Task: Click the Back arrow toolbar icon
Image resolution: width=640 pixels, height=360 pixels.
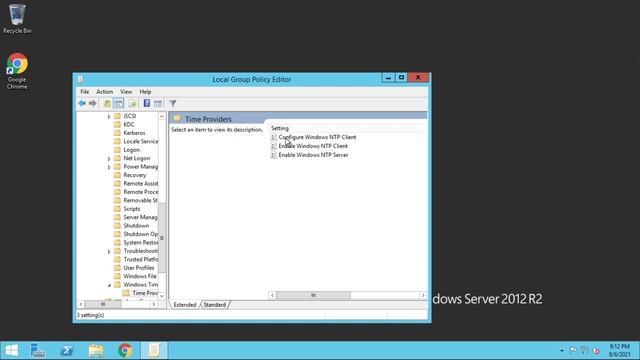Action: [x=82, y=104]
